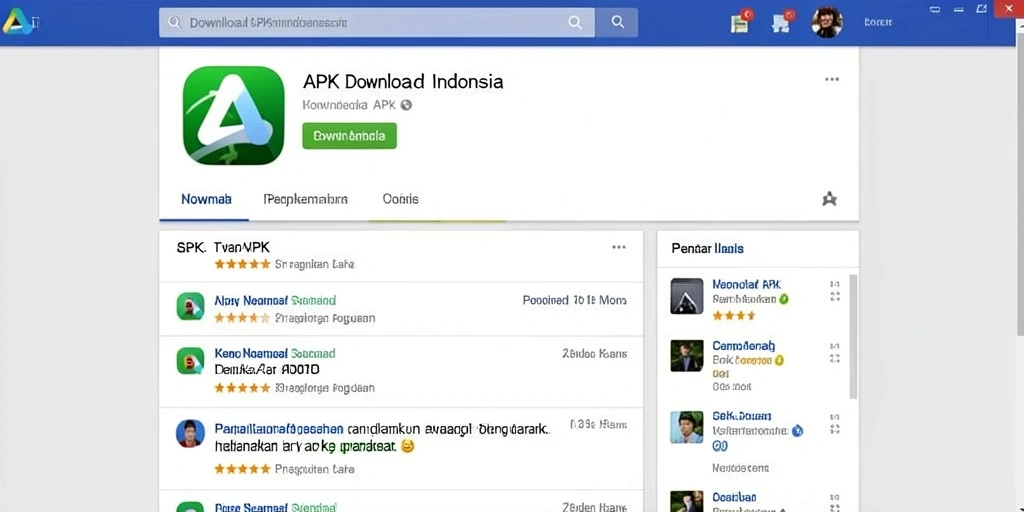This screenshot has height=512, width=1024.
Task: Click the star rating in the Alpy Neomeaf row
Action: click(242, 318)
